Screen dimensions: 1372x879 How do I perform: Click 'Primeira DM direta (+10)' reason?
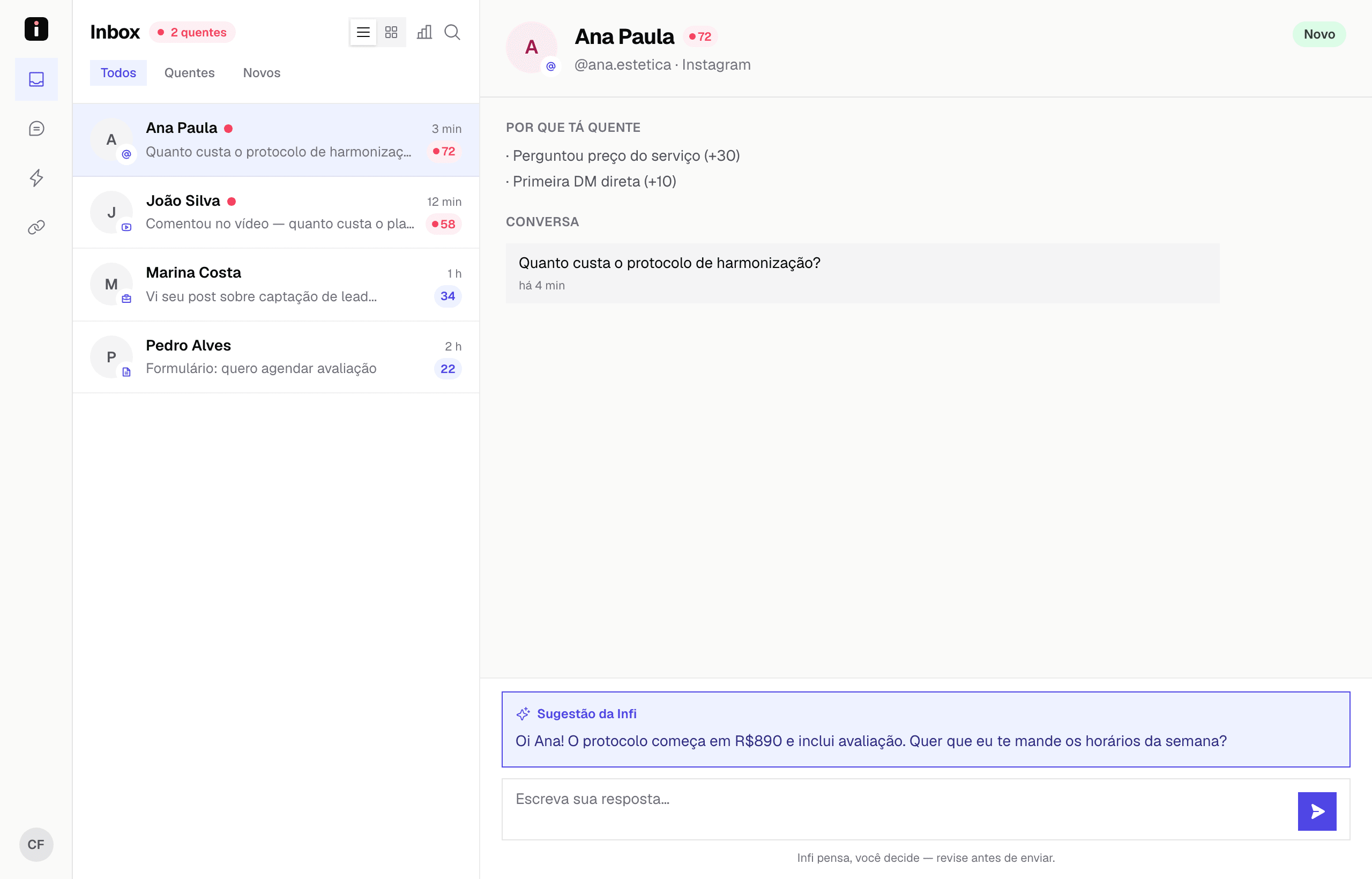click(x=591, y=182)
